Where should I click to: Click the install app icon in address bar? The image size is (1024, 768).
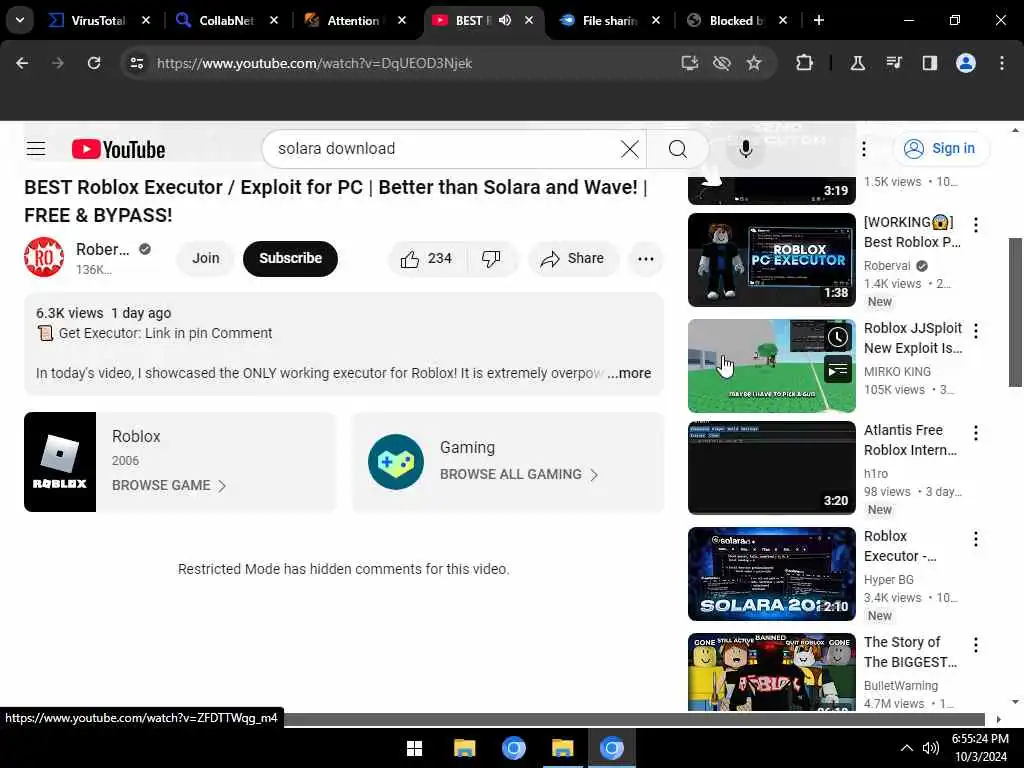[690, 63]
